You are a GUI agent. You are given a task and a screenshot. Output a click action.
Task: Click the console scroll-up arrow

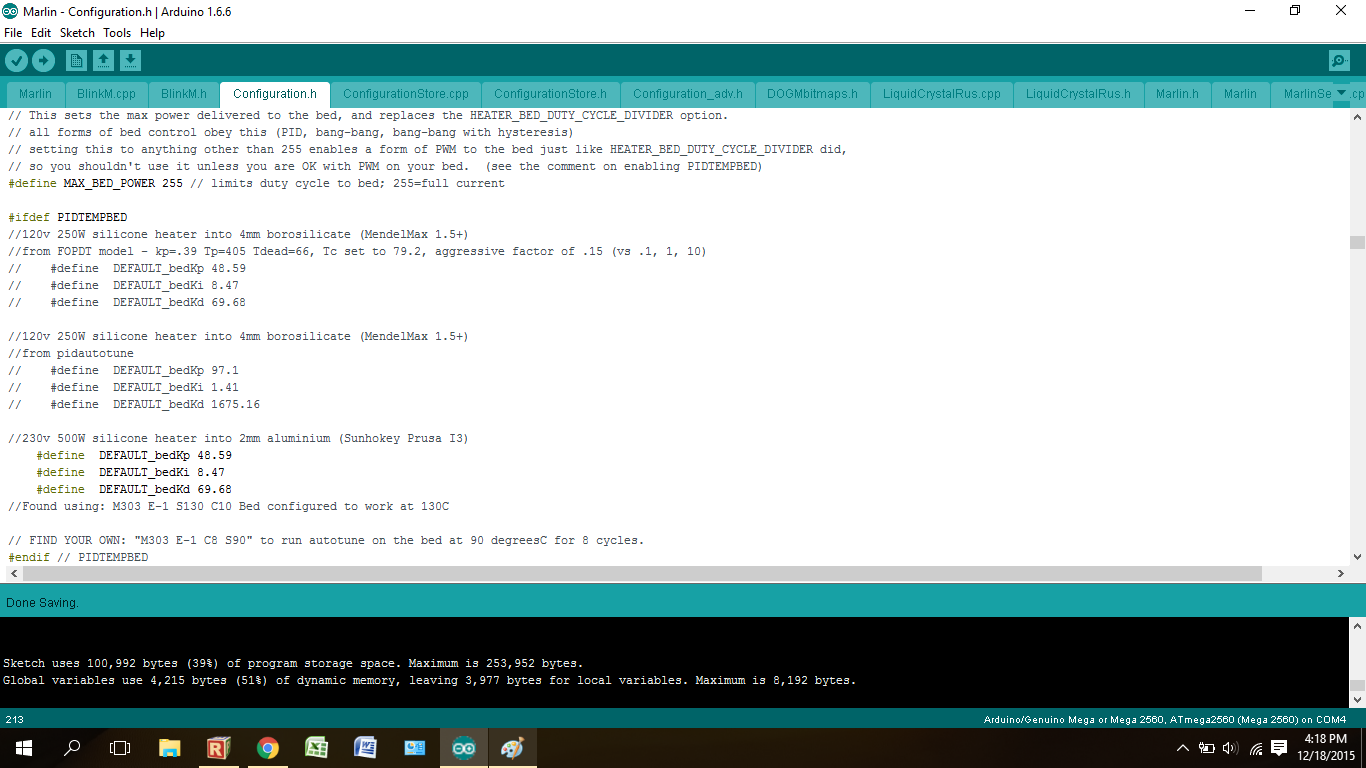coord(1357,626)
